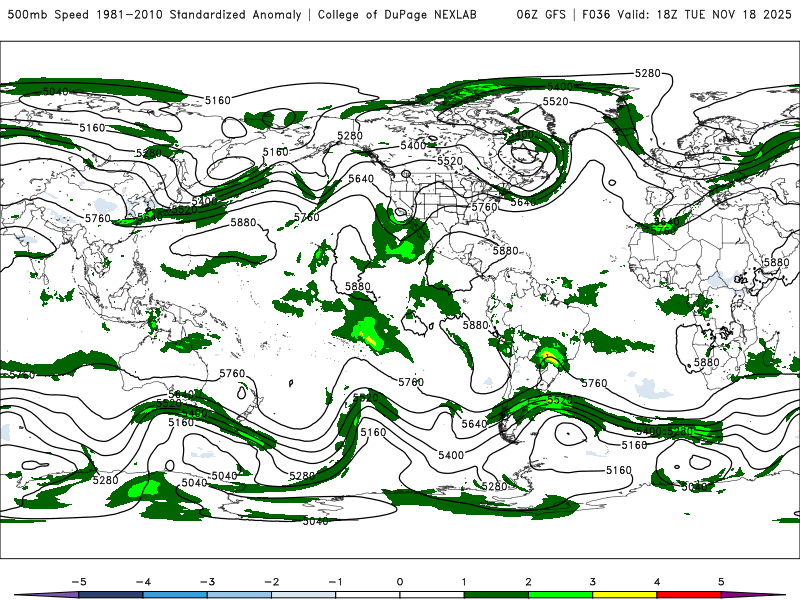Screen dimensions: 800x600
Task: Click the colorbar label '3'
Action: point(593,582)
